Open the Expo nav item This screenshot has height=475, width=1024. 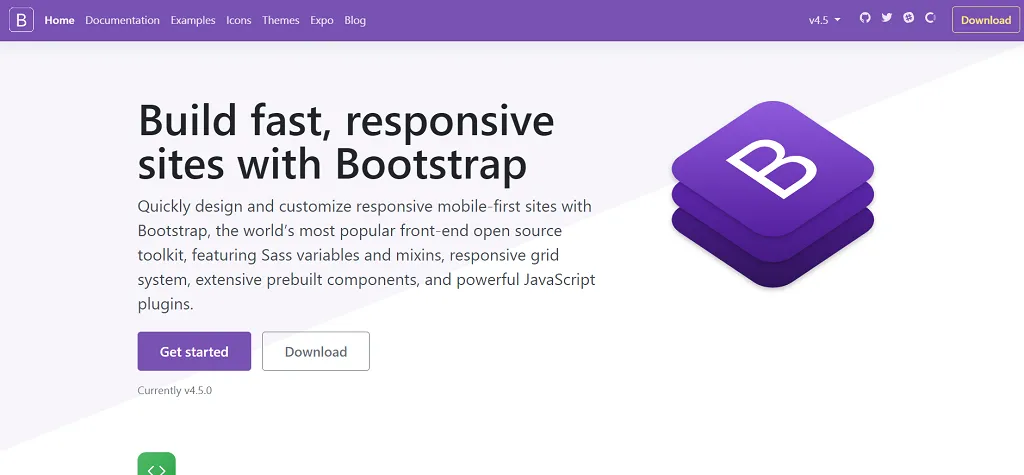[322, 20]
